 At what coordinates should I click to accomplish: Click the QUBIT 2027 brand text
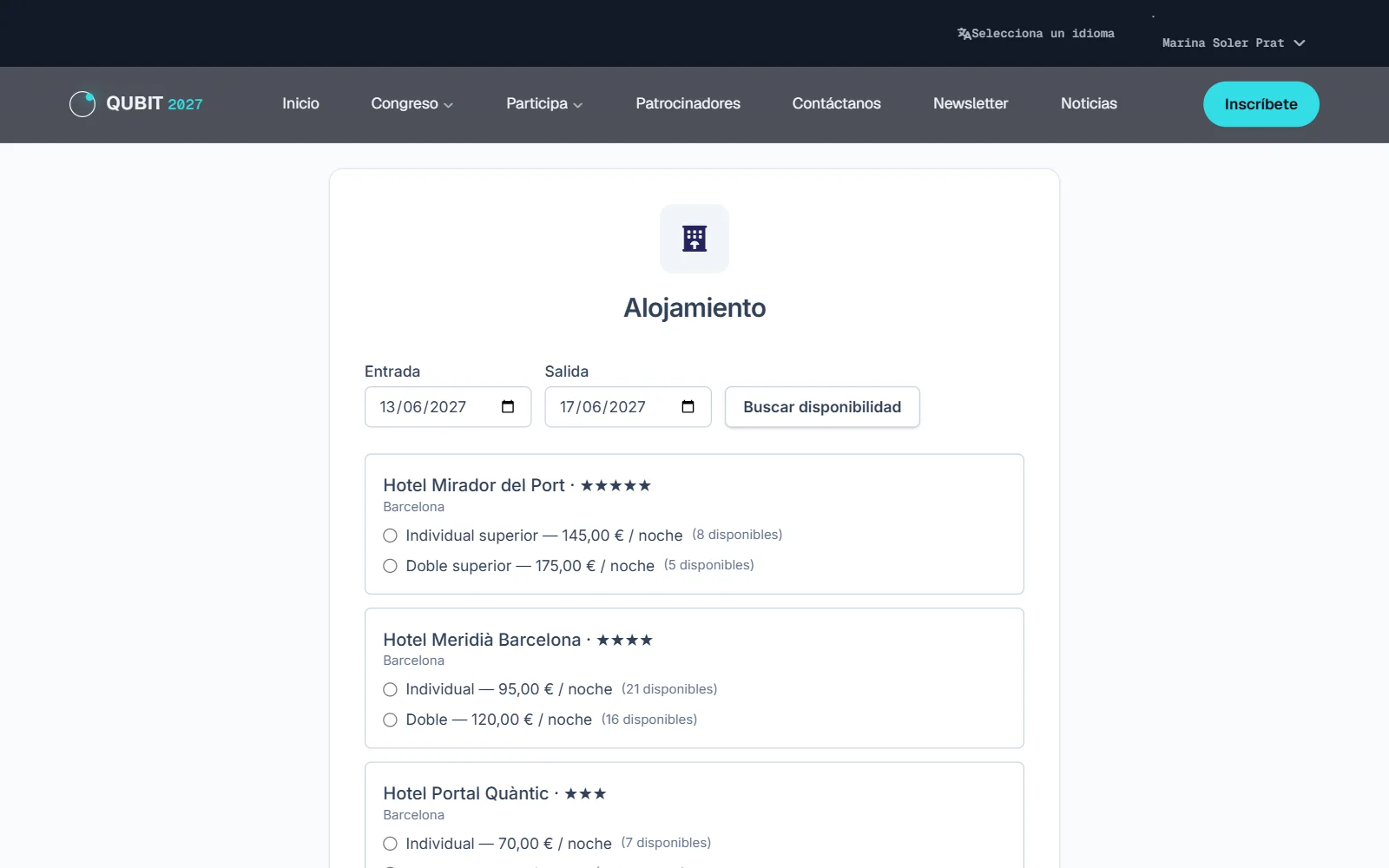tap(155, 103)
